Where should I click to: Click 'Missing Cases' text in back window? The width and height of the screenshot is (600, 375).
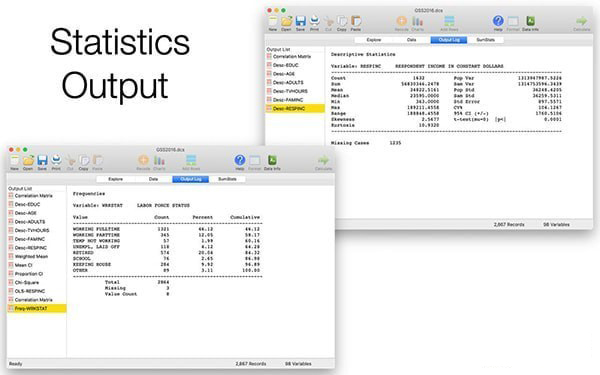click(x=350, y=143)
